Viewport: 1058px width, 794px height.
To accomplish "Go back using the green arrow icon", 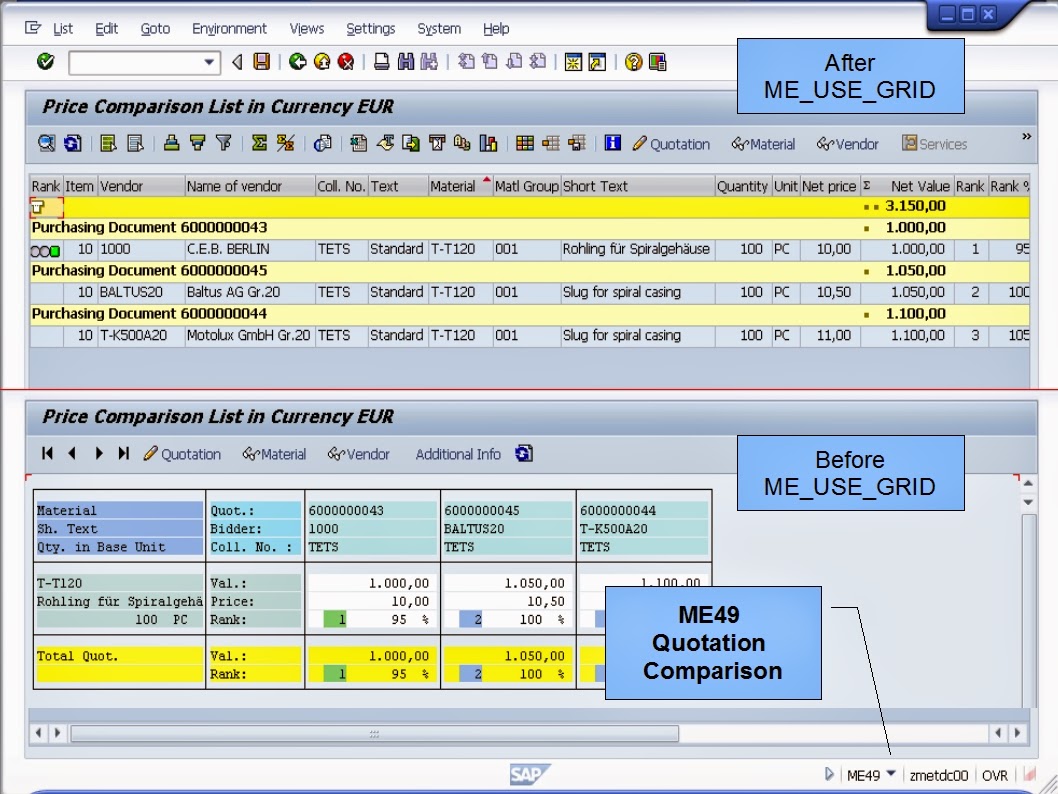I will (x=299, y=62).
